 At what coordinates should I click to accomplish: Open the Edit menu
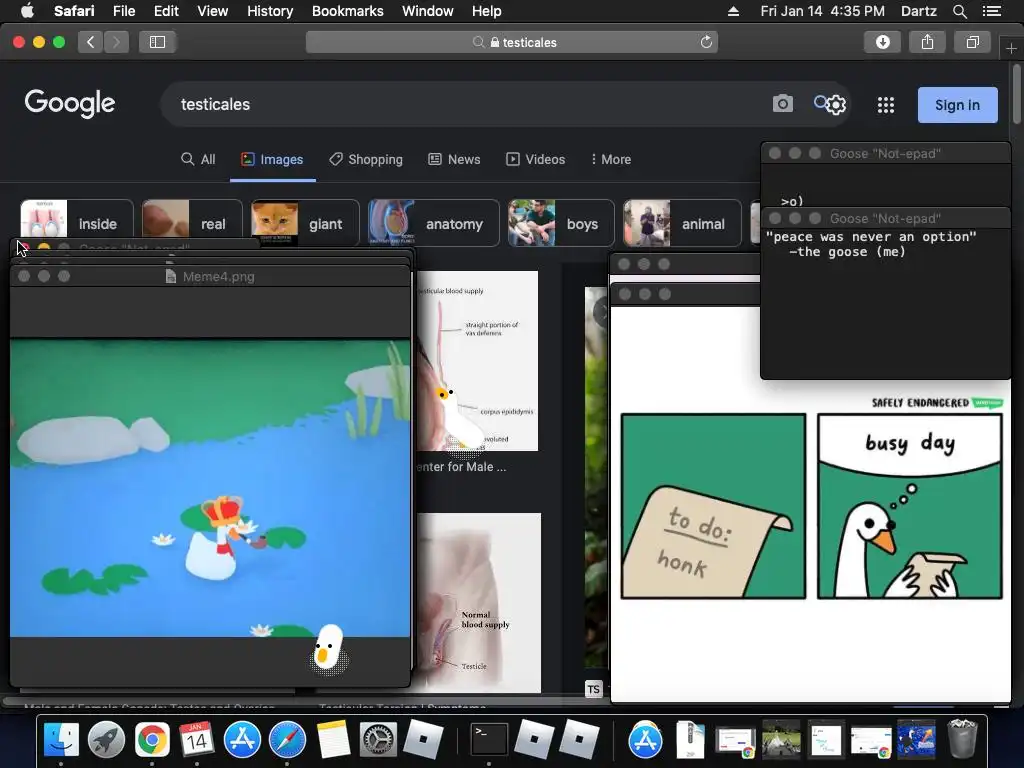coord(166,11)
